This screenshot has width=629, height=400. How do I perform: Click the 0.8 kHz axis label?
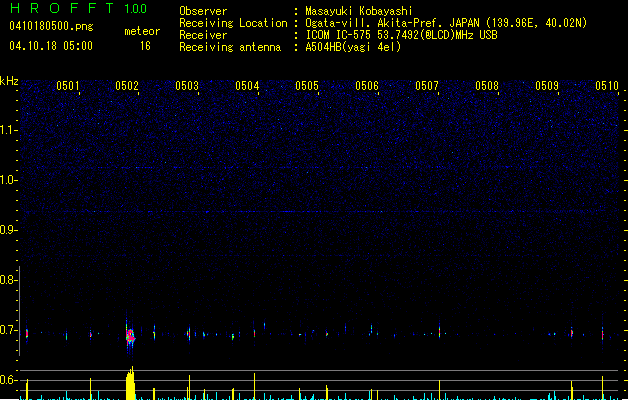8,280
